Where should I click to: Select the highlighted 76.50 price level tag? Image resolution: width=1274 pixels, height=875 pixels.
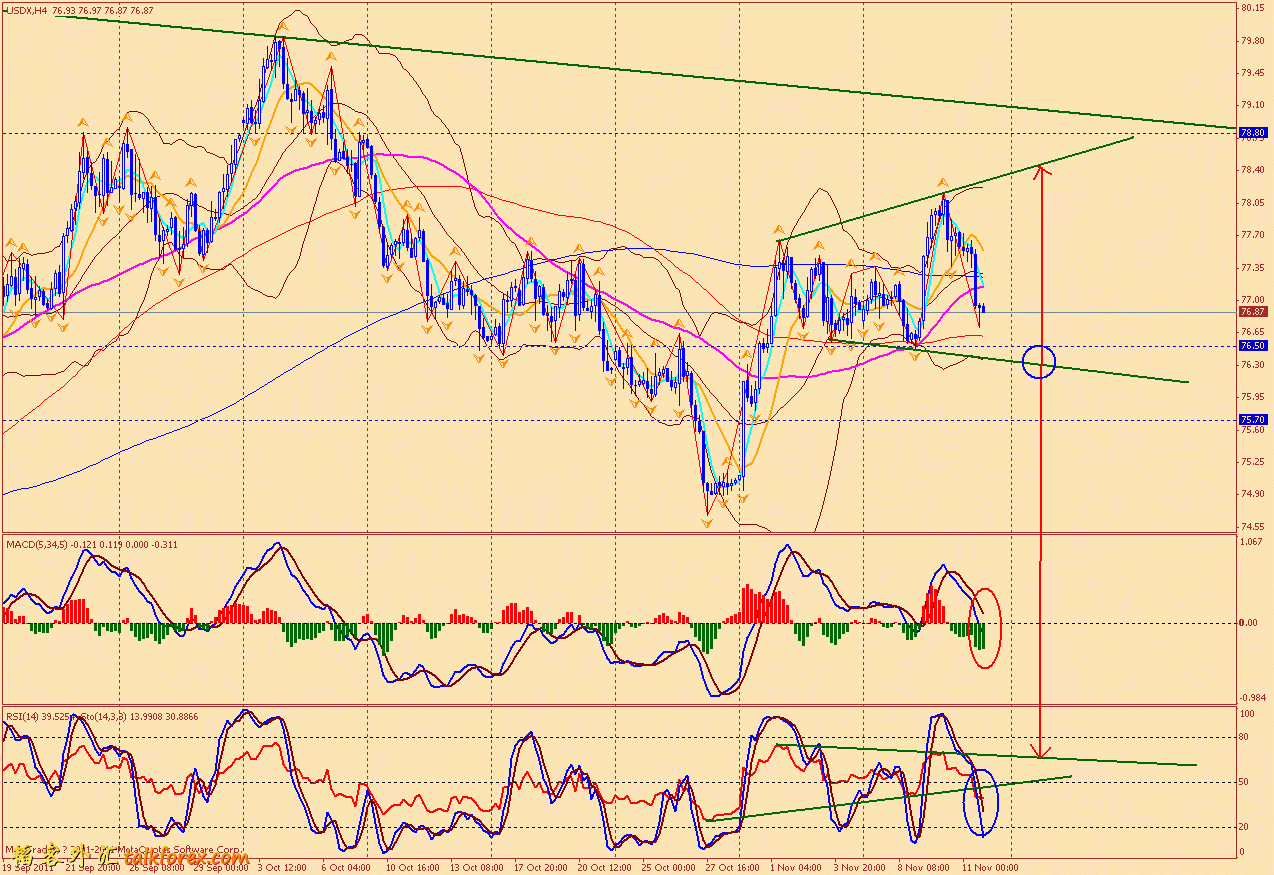tap(1253, 345)
